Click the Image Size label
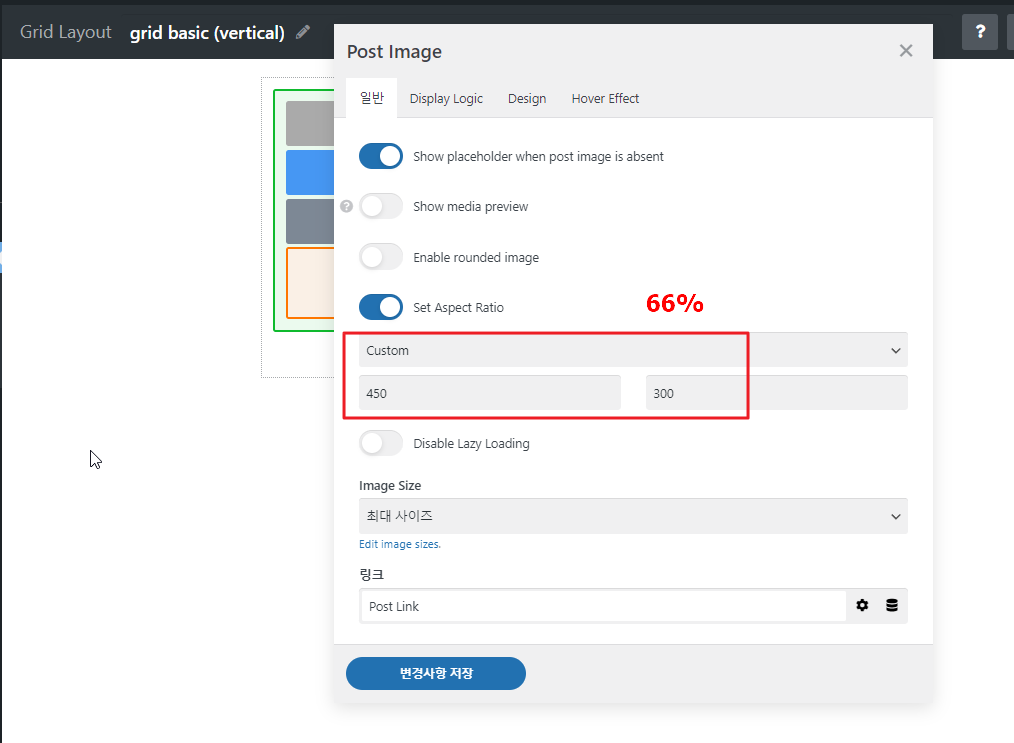1014x743 pixels. (x=390, y=485)
